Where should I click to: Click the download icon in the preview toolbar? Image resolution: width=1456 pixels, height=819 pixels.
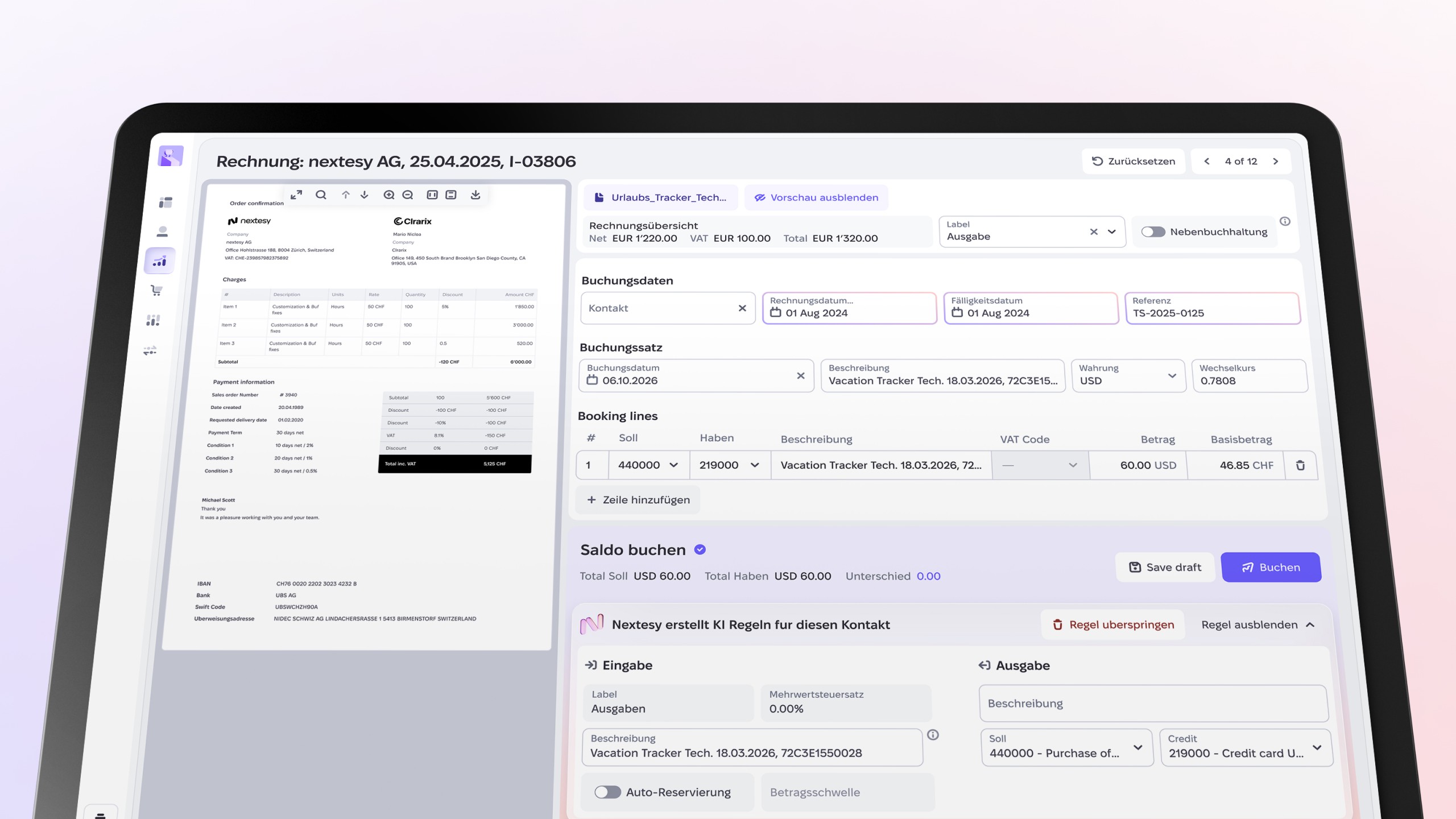tap(475, 195)
